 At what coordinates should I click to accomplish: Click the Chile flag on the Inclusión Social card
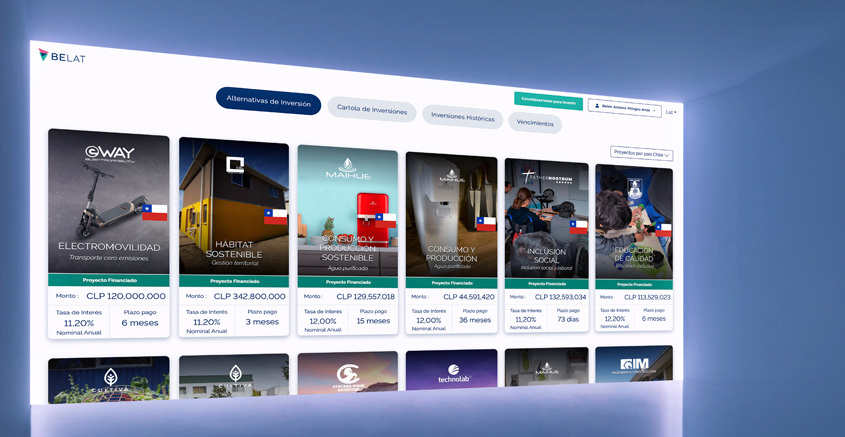[x=578, y=227]
